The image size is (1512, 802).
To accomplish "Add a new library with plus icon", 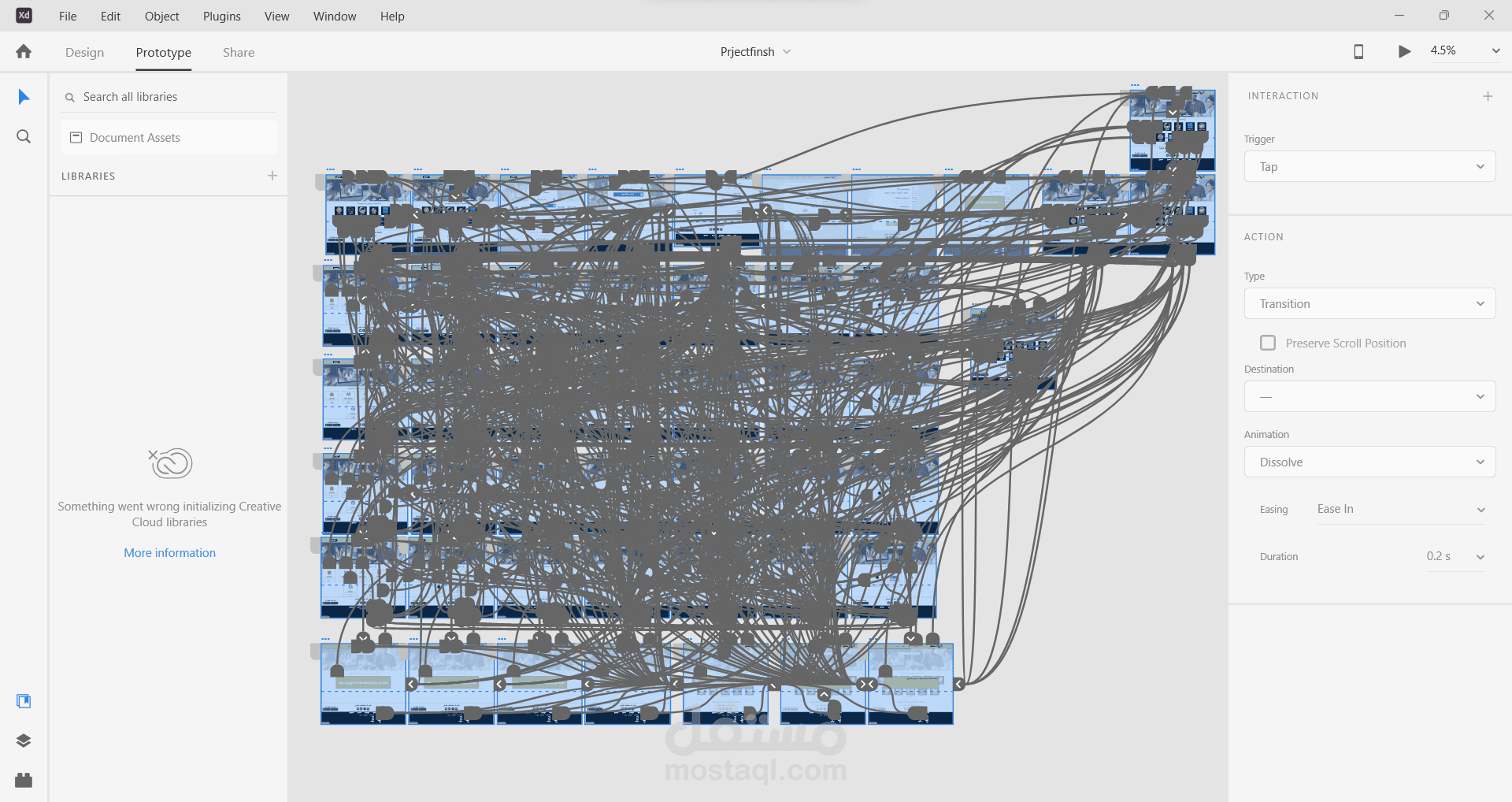I will (272, 176).
